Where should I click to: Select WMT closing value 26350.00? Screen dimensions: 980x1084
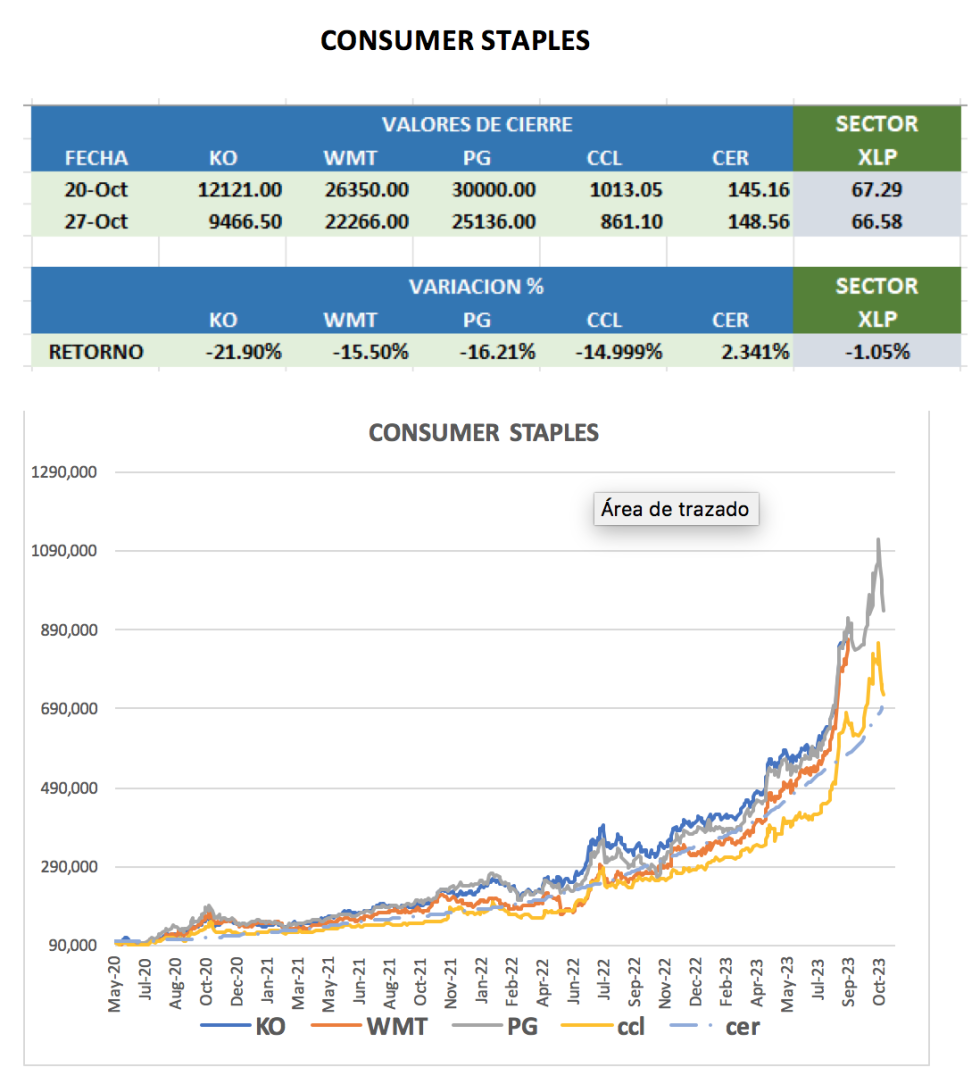click(x=367, y=189)
